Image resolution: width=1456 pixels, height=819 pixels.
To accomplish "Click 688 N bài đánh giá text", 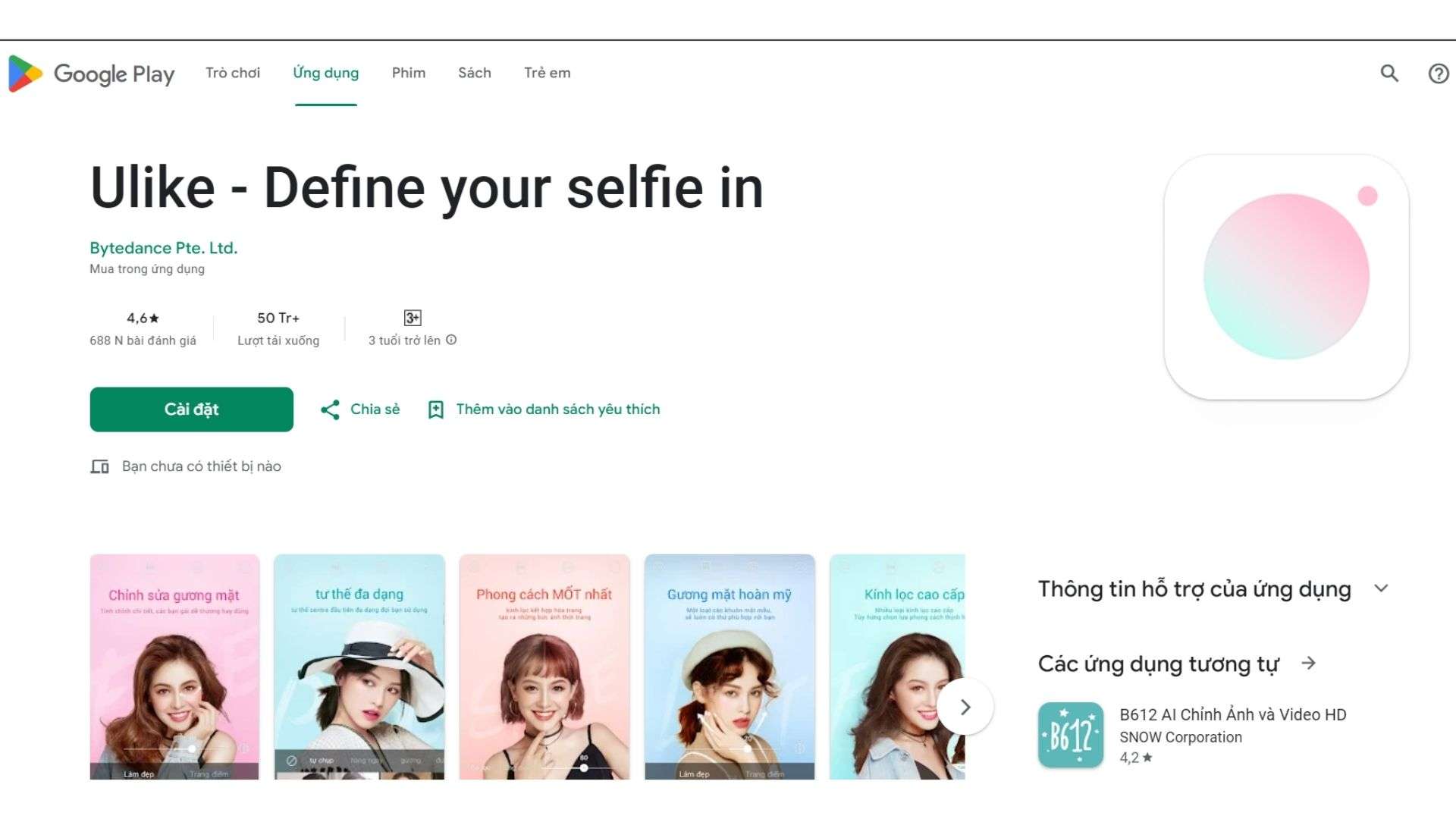I will [x=143, y=340].
